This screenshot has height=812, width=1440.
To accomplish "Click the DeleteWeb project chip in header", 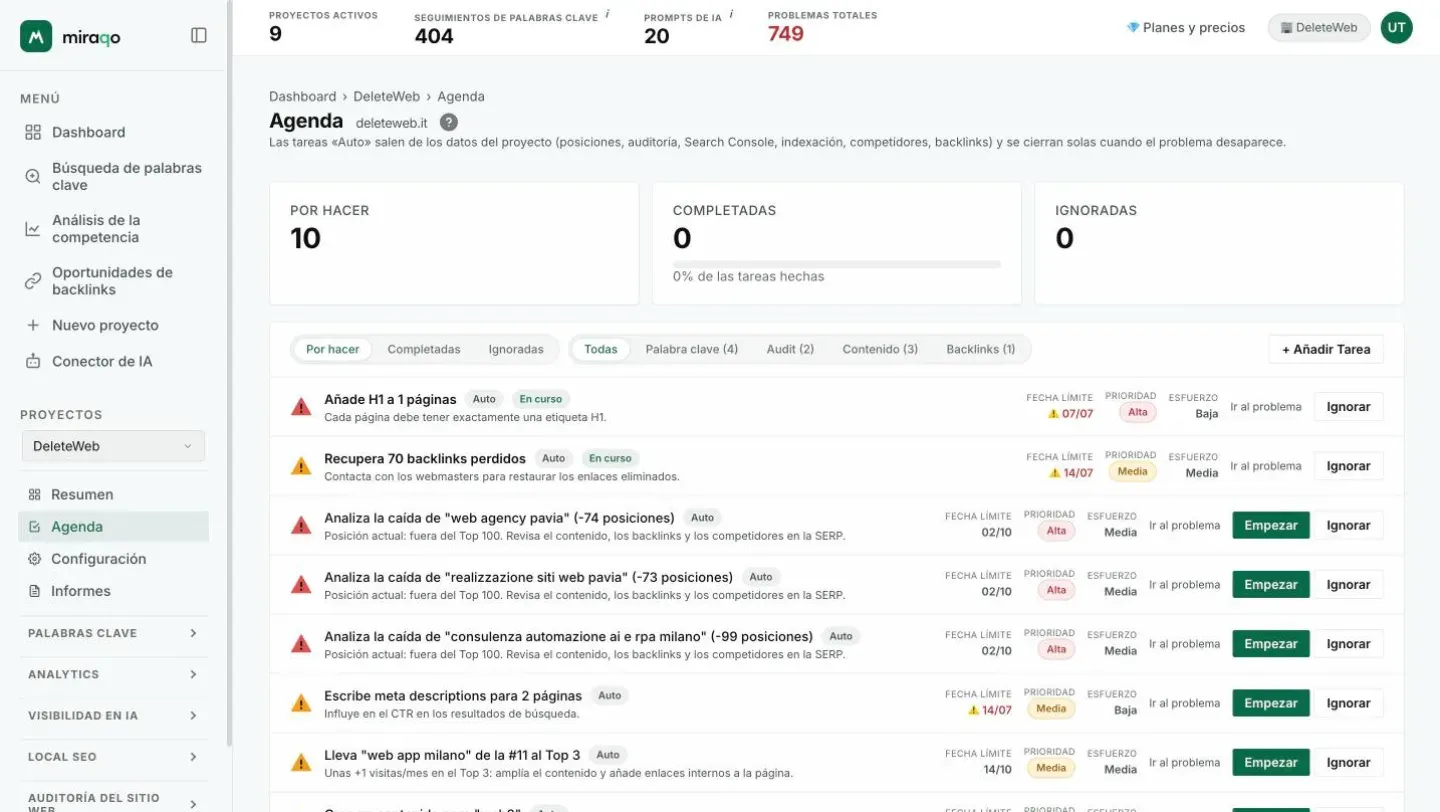I will pos(1319,28).
